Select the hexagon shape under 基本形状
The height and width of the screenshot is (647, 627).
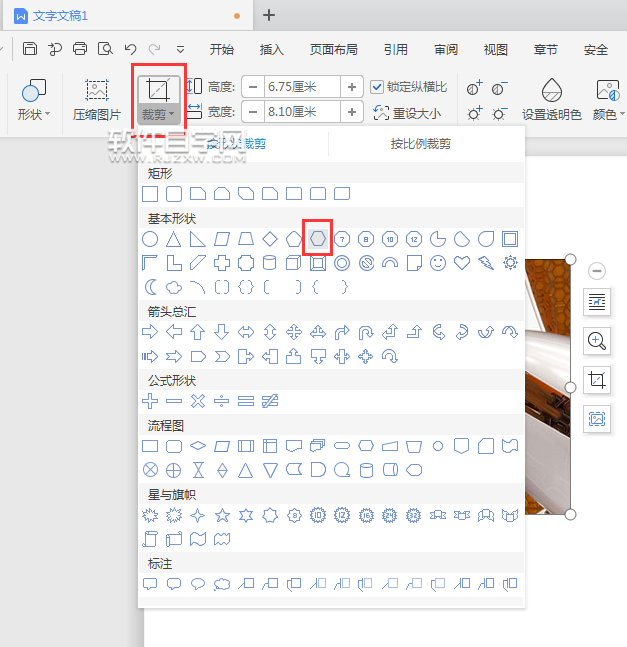(x=318, y=238)
